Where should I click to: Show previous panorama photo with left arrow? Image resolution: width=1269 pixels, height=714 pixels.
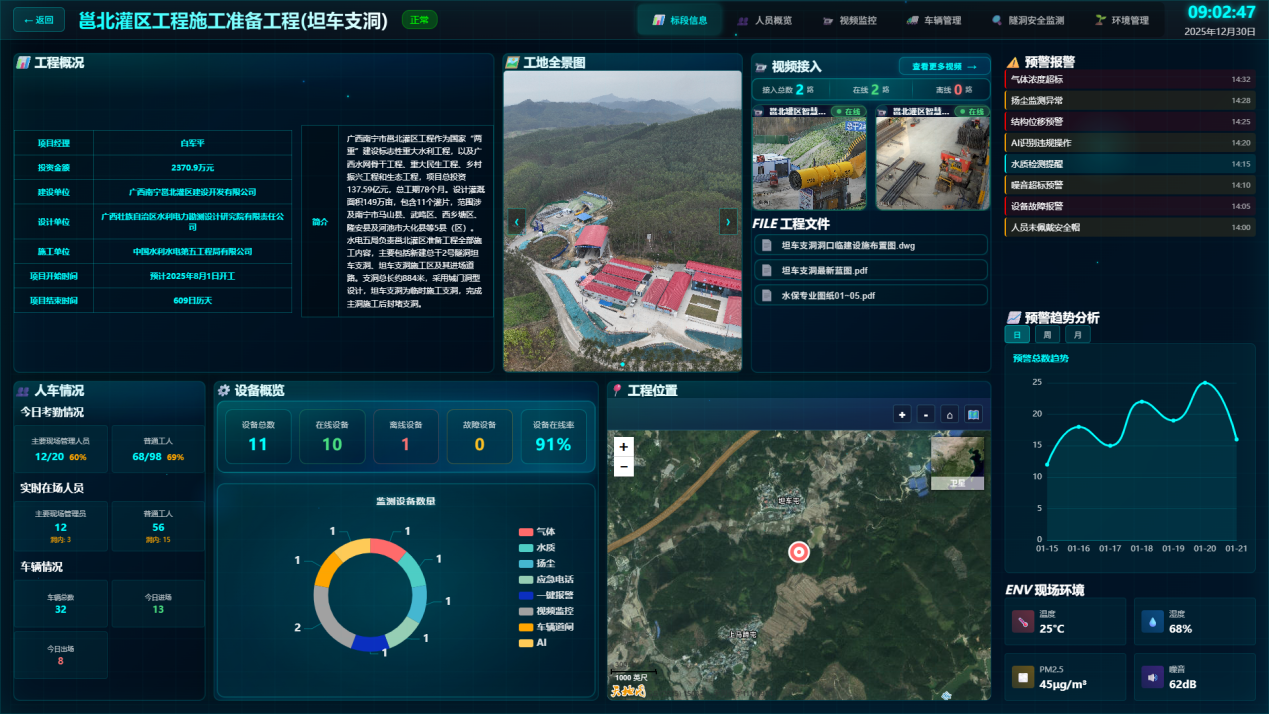point(517,221)
